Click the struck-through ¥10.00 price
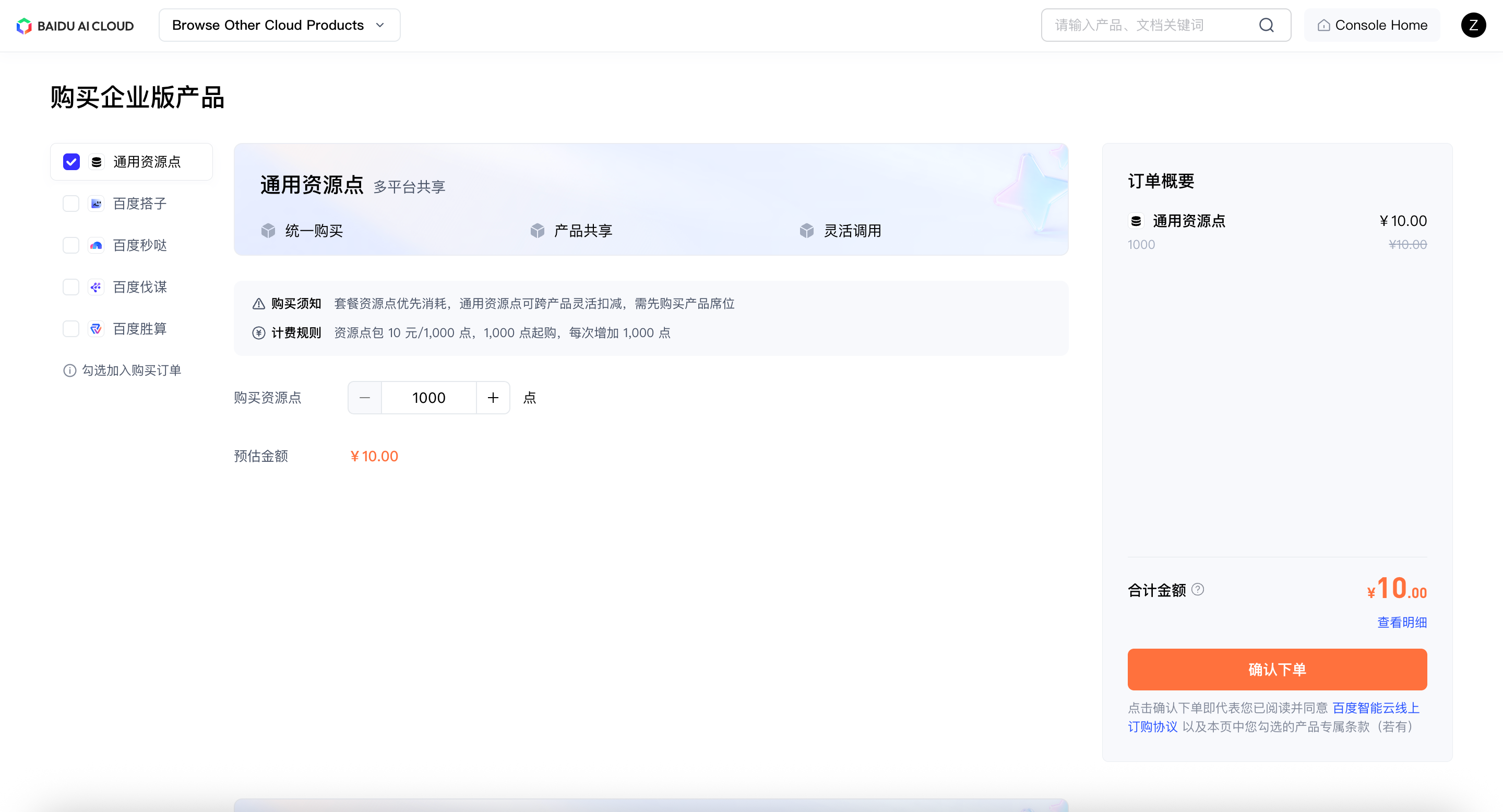The image size is (1503, 812). point(1408,244)
